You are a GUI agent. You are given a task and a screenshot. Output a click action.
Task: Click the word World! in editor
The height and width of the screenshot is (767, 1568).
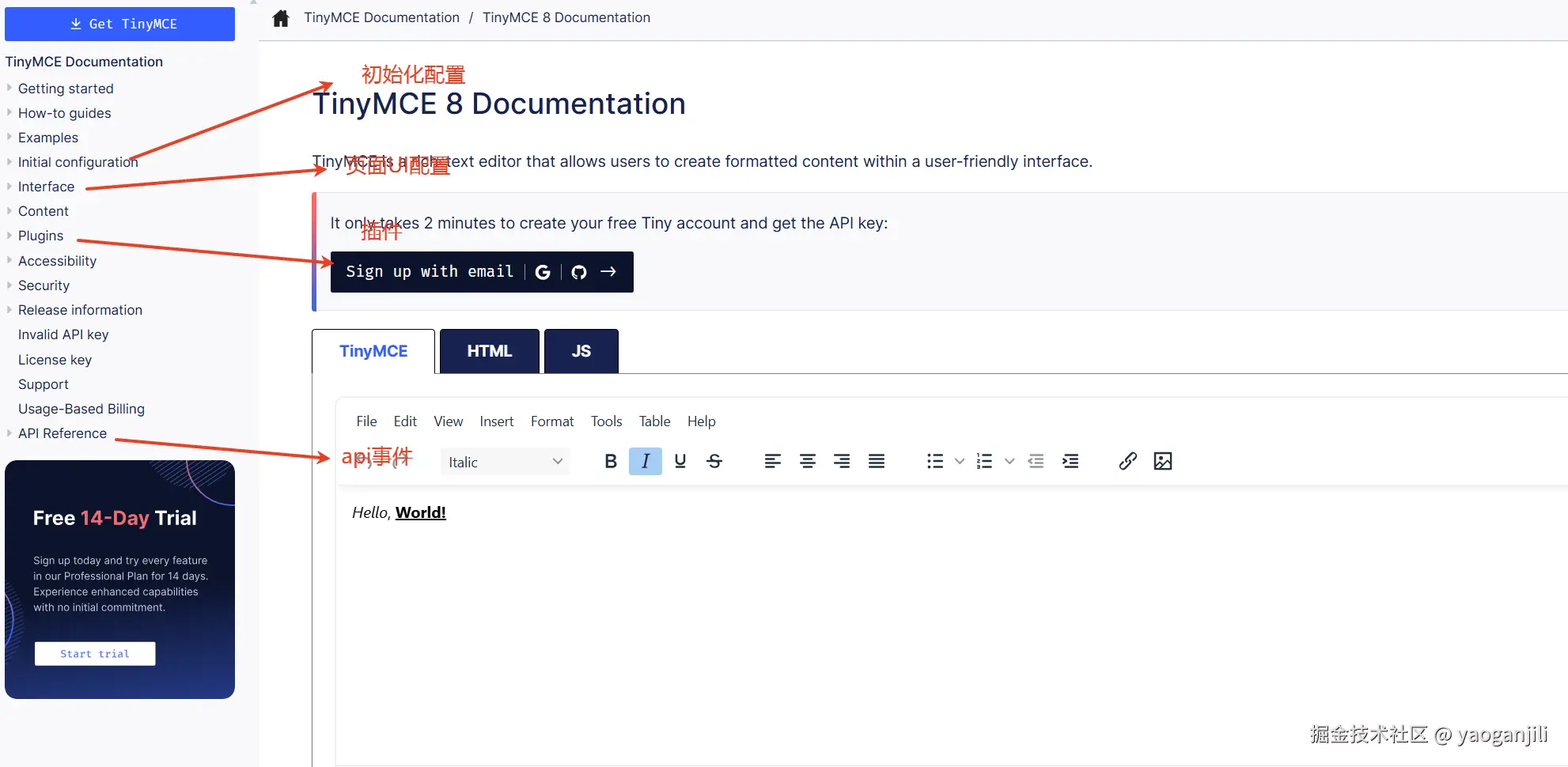(x=421, y=512)
